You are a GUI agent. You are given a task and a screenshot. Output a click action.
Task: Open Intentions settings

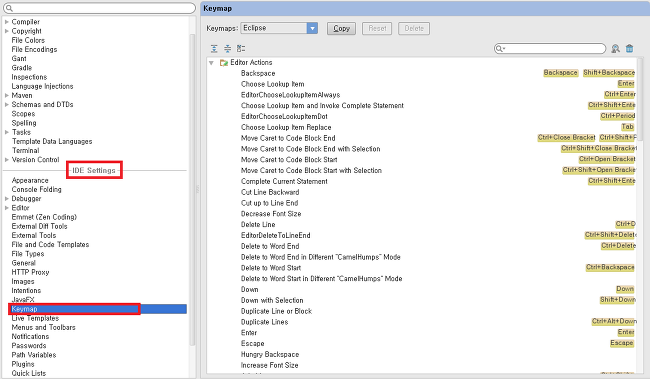26,291
